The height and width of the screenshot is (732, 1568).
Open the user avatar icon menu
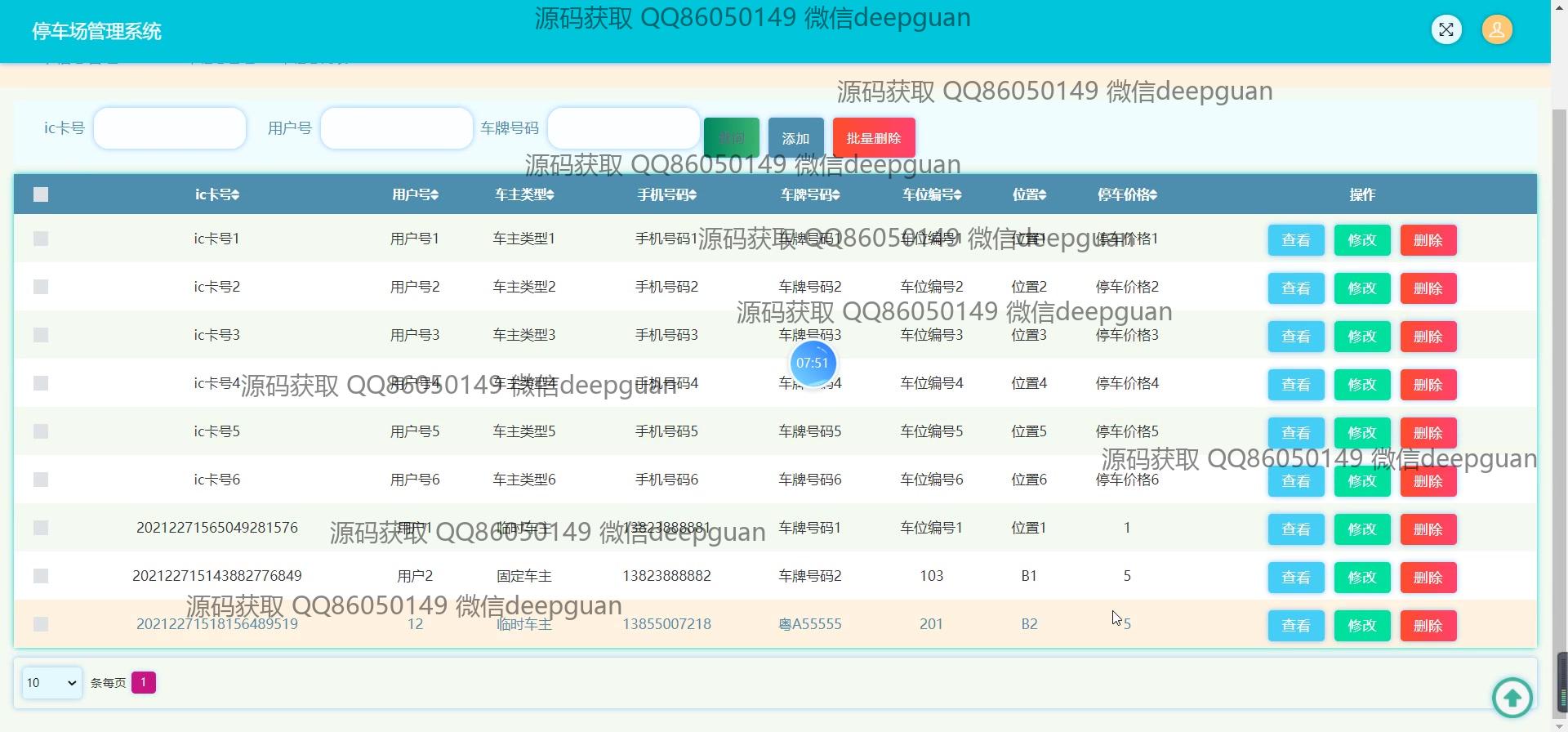point(1497,30)
